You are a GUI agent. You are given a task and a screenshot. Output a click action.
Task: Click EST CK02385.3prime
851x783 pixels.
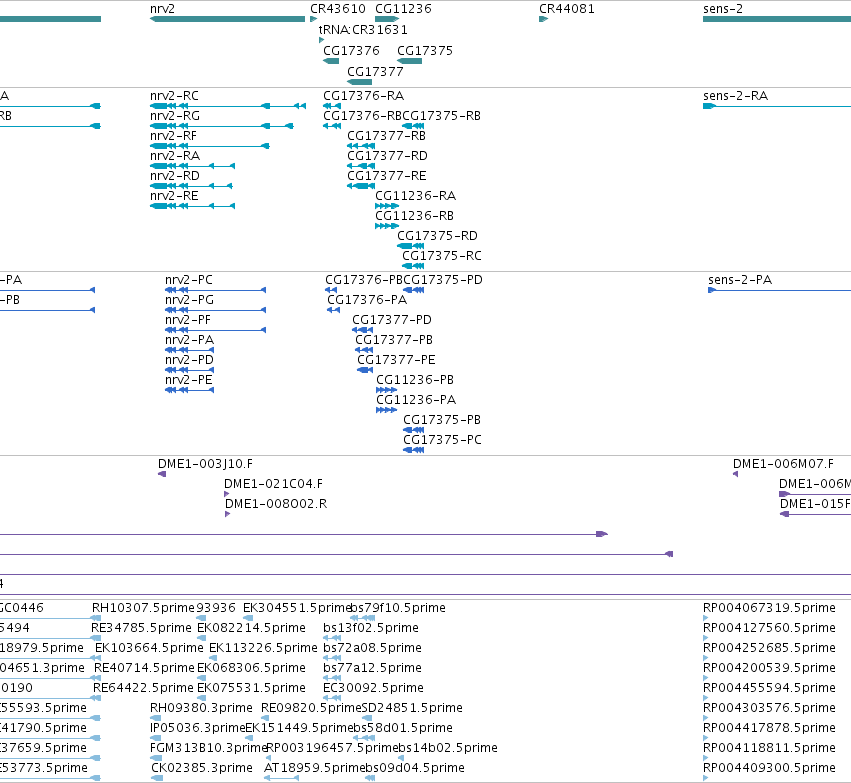tap(202, 768)
